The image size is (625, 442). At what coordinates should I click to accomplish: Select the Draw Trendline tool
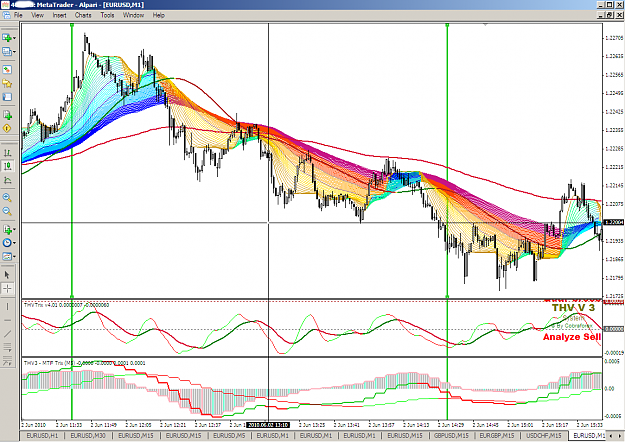(7, 334)
